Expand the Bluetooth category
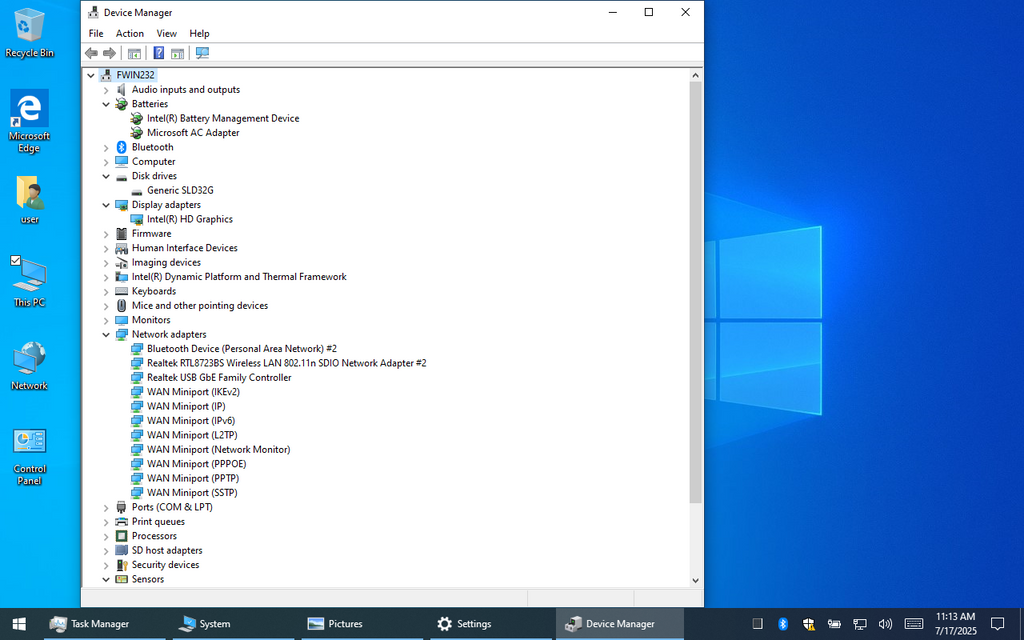The image size is (1024, 640). [x=106, y=147]
